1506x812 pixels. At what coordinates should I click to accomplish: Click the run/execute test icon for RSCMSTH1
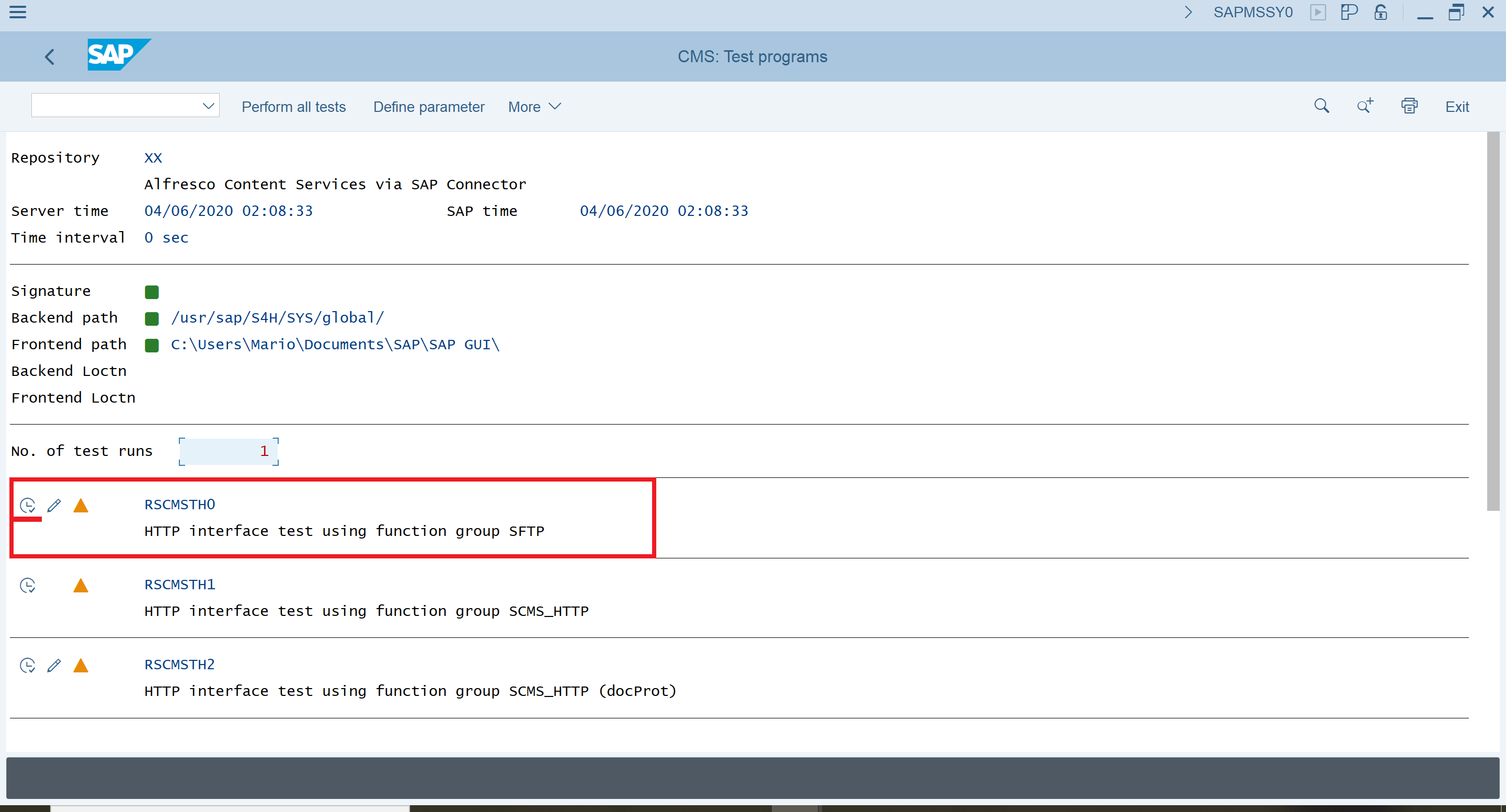28,584
